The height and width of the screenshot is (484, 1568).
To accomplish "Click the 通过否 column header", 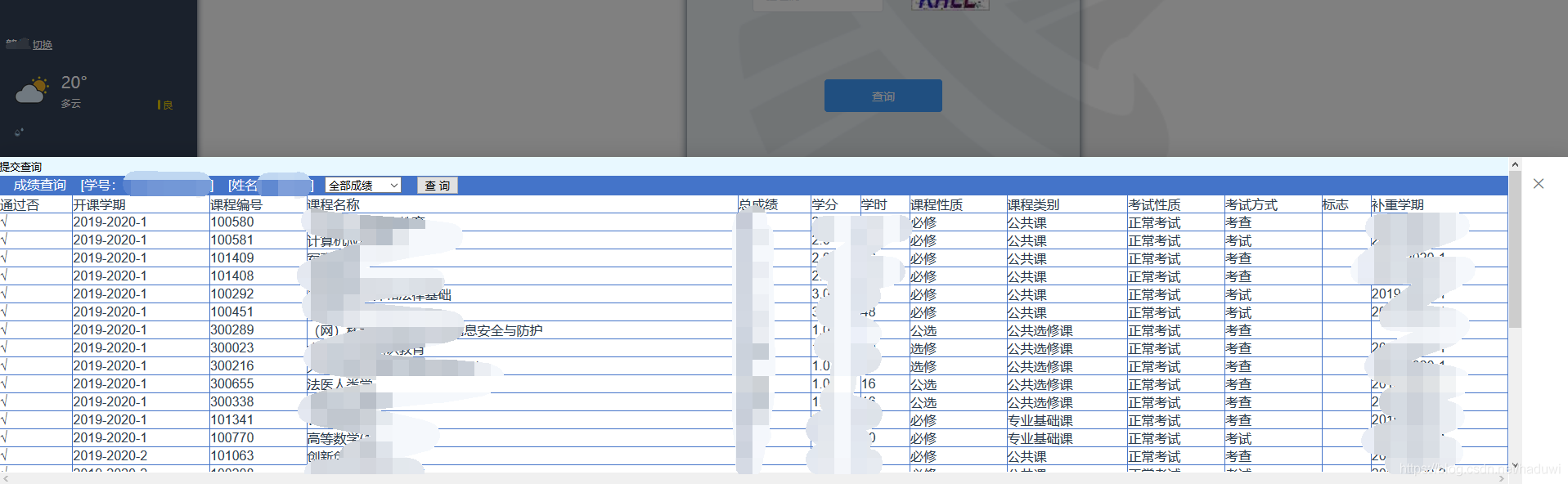I will point(20,205).
